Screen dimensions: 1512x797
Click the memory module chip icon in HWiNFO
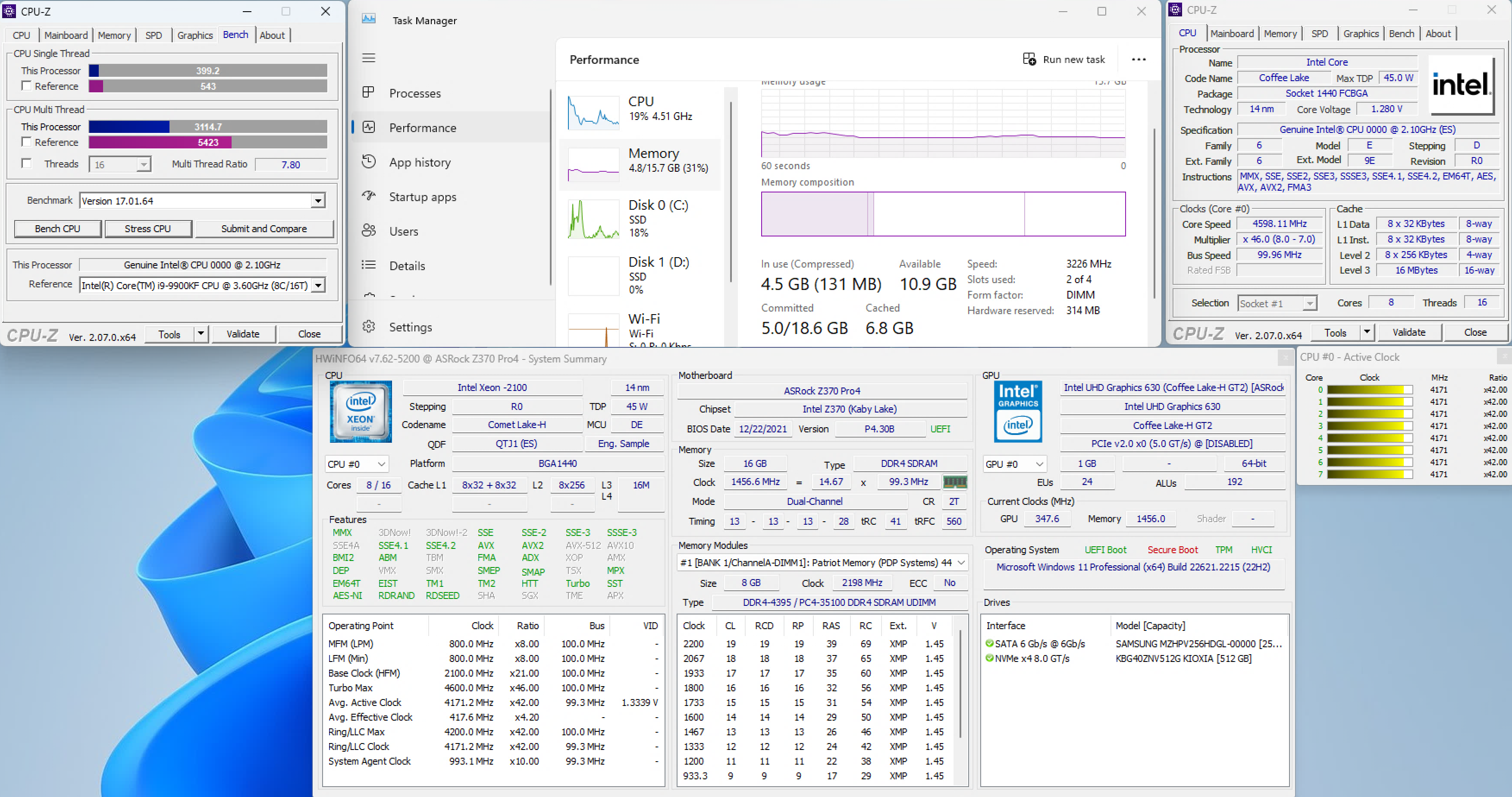click(954, 482)
